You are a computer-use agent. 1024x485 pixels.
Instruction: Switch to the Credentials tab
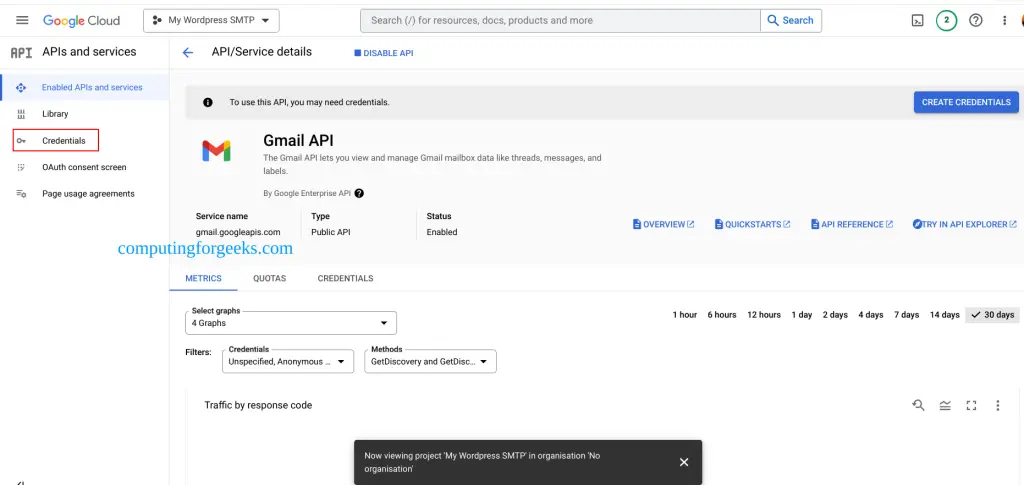pos(345,278)
